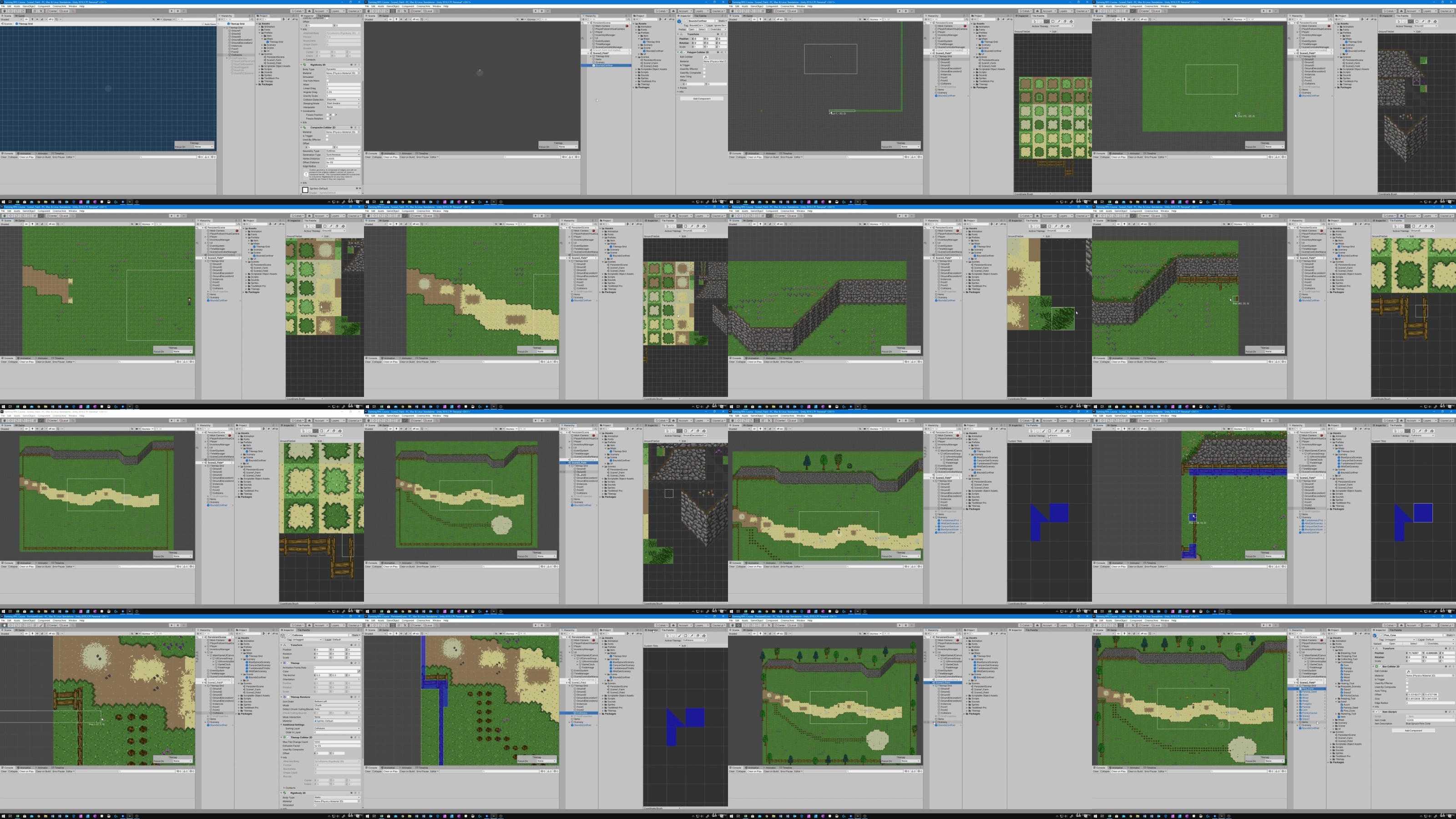Screen dimensions: 1456x819
Task: Uncheck Simulated in Rigidbody 2D
Action: click(x=327, y=77)
